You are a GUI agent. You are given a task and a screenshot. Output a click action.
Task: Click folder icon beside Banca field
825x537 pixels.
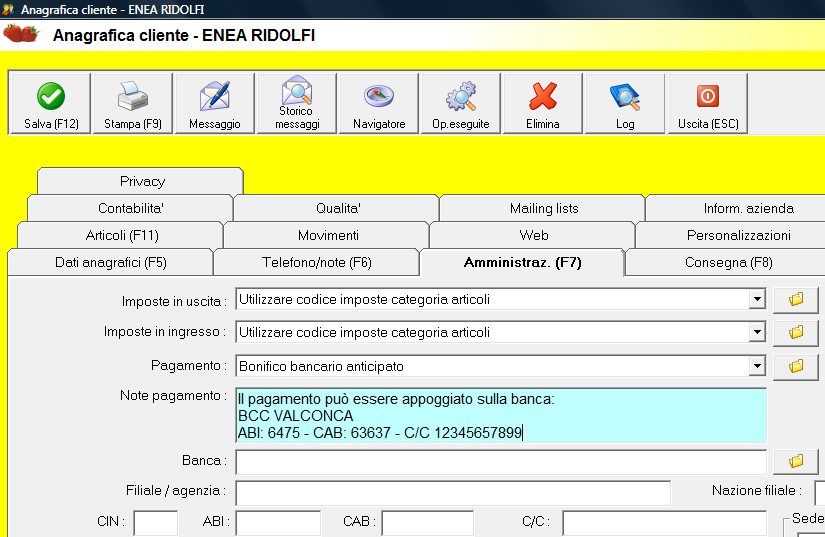point(796,462)
